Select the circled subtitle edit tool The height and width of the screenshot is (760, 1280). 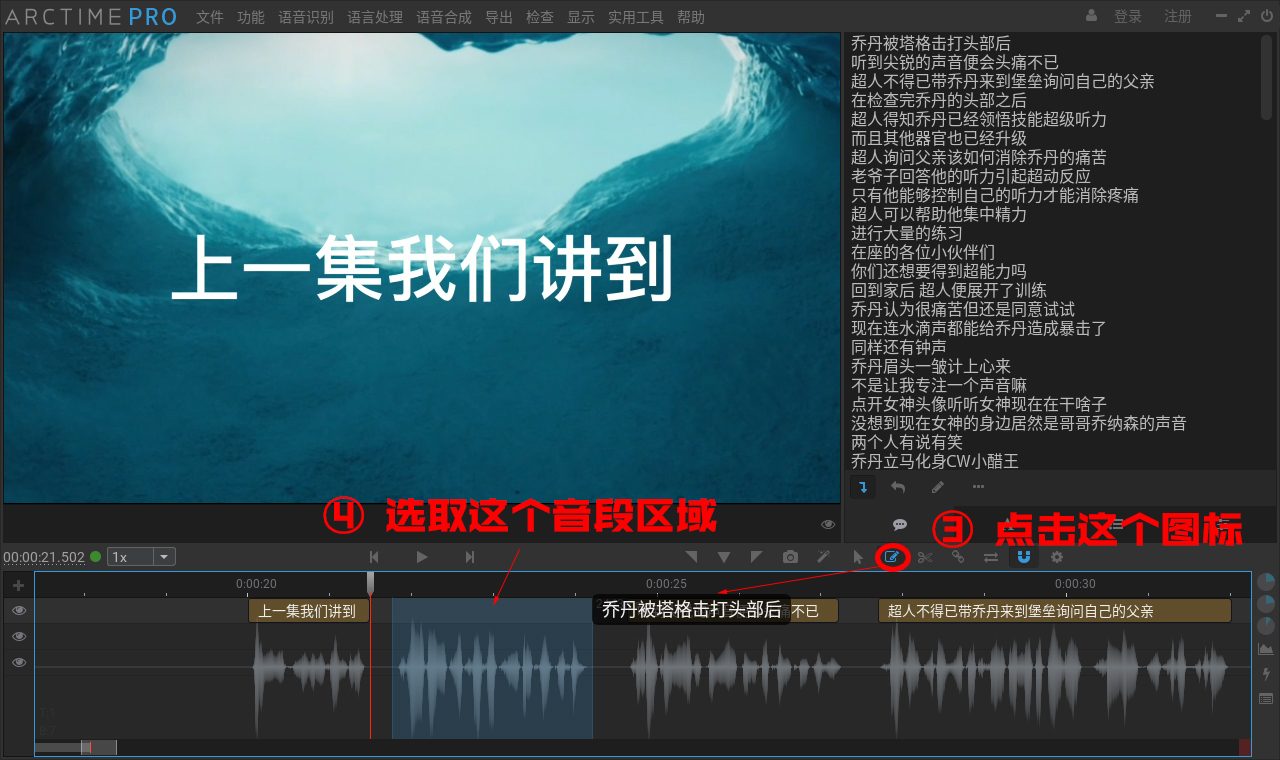(891, 557)
